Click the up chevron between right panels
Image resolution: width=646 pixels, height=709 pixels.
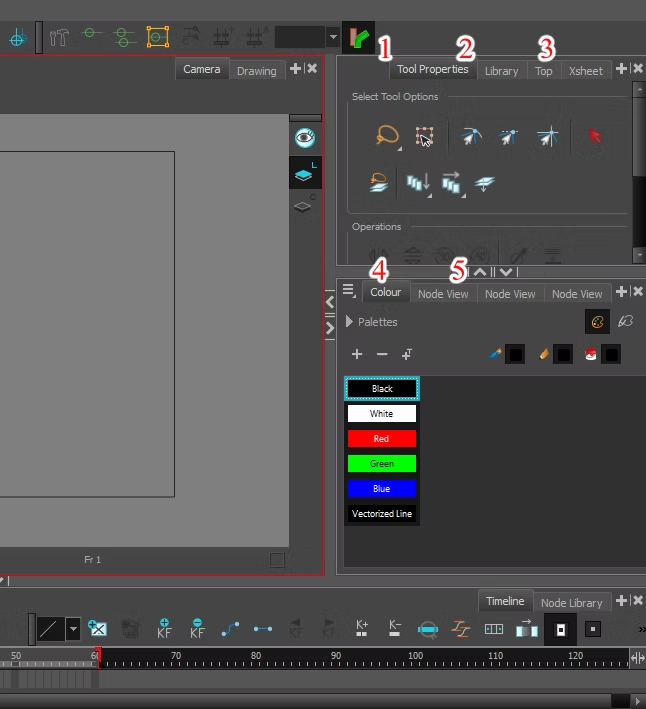[480, 272]
